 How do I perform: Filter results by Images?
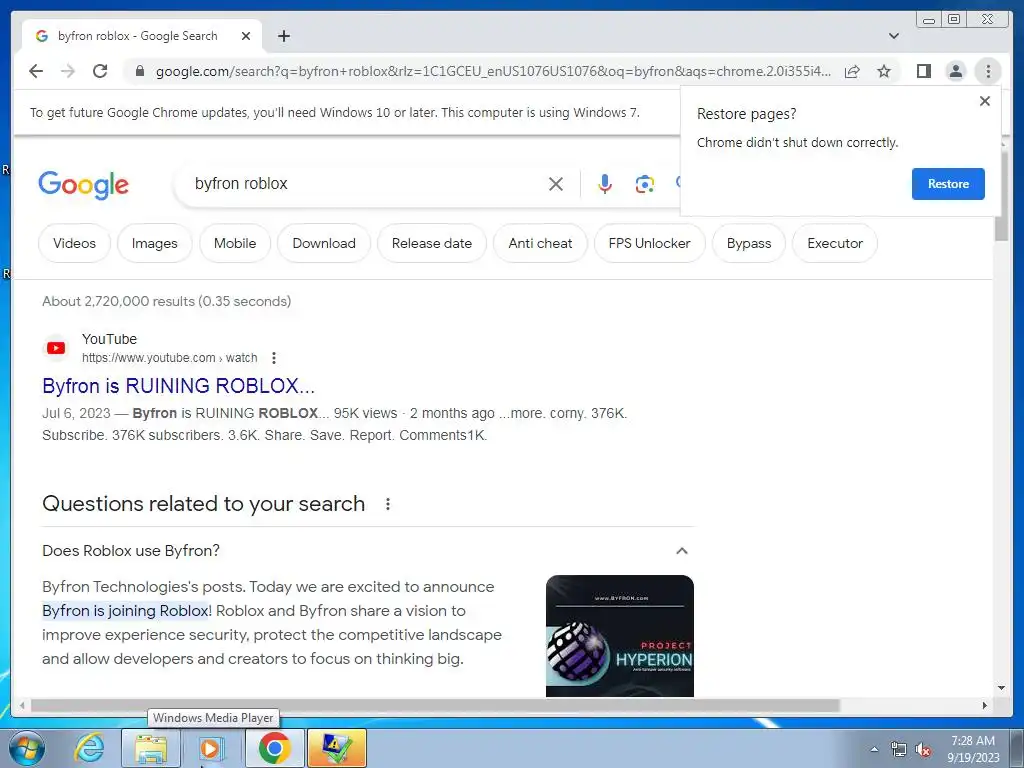tap(155, 244)
